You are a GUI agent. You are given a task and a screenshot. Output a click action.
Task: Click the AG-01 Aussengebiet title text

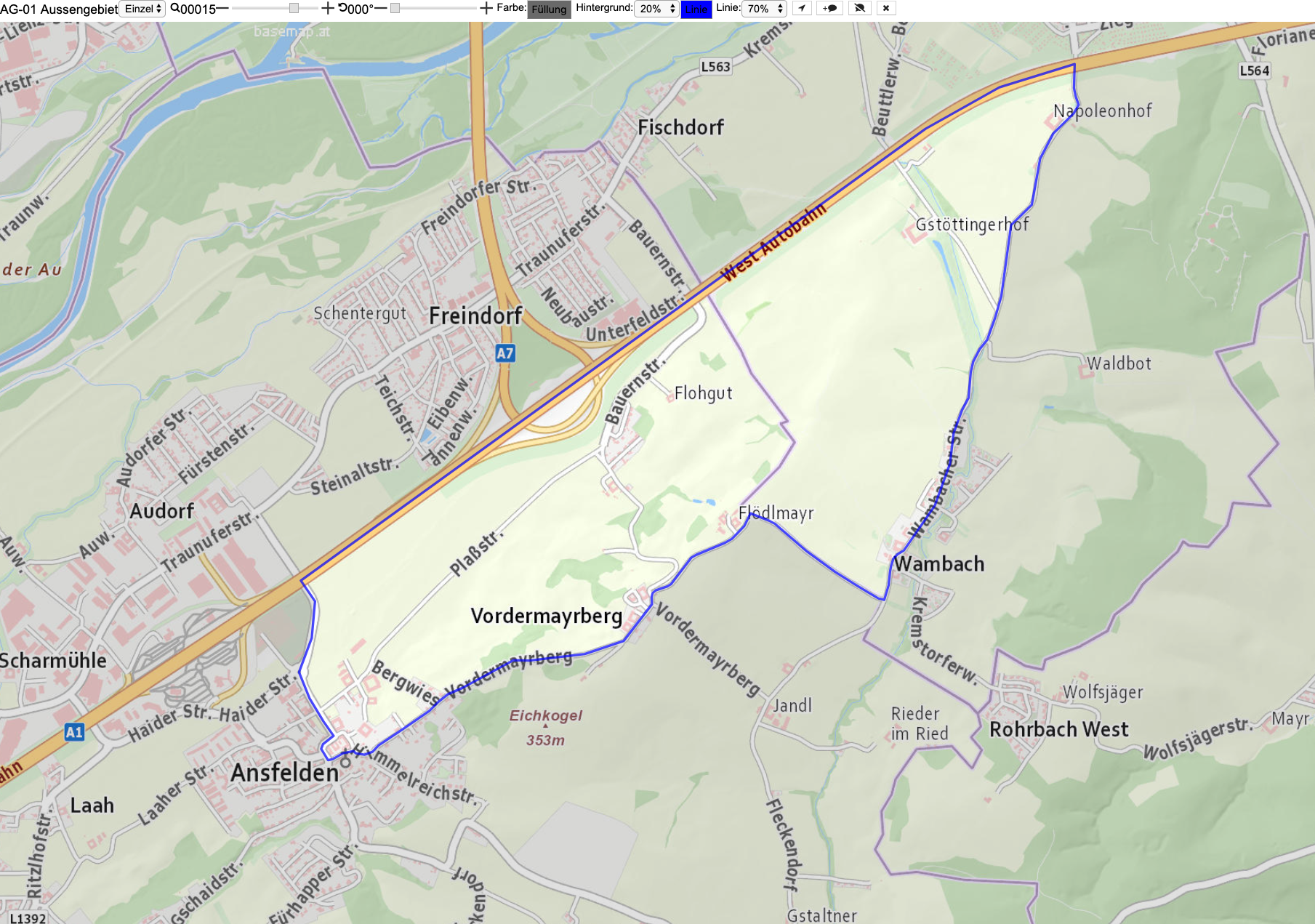click(x=59, y=9)
